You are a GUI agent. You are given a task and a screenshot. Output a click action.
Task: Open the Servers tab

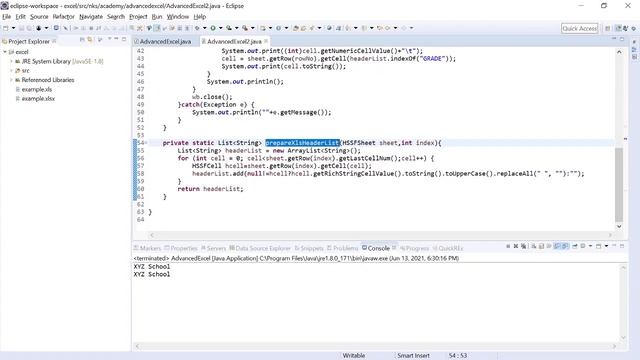click(x=213, y=248)
